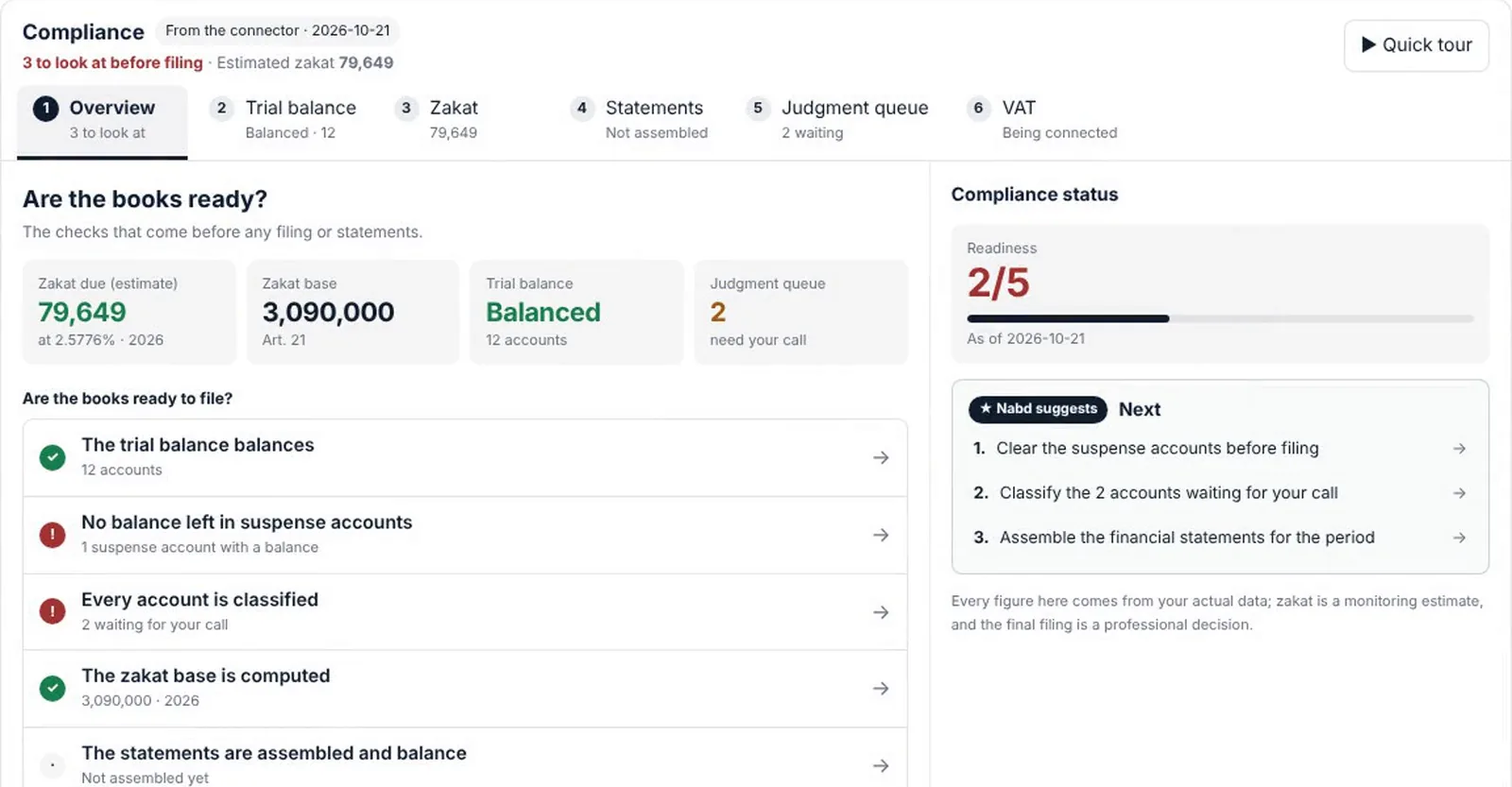Click the Nabd suggests star badge

[x=1038, y=409]
